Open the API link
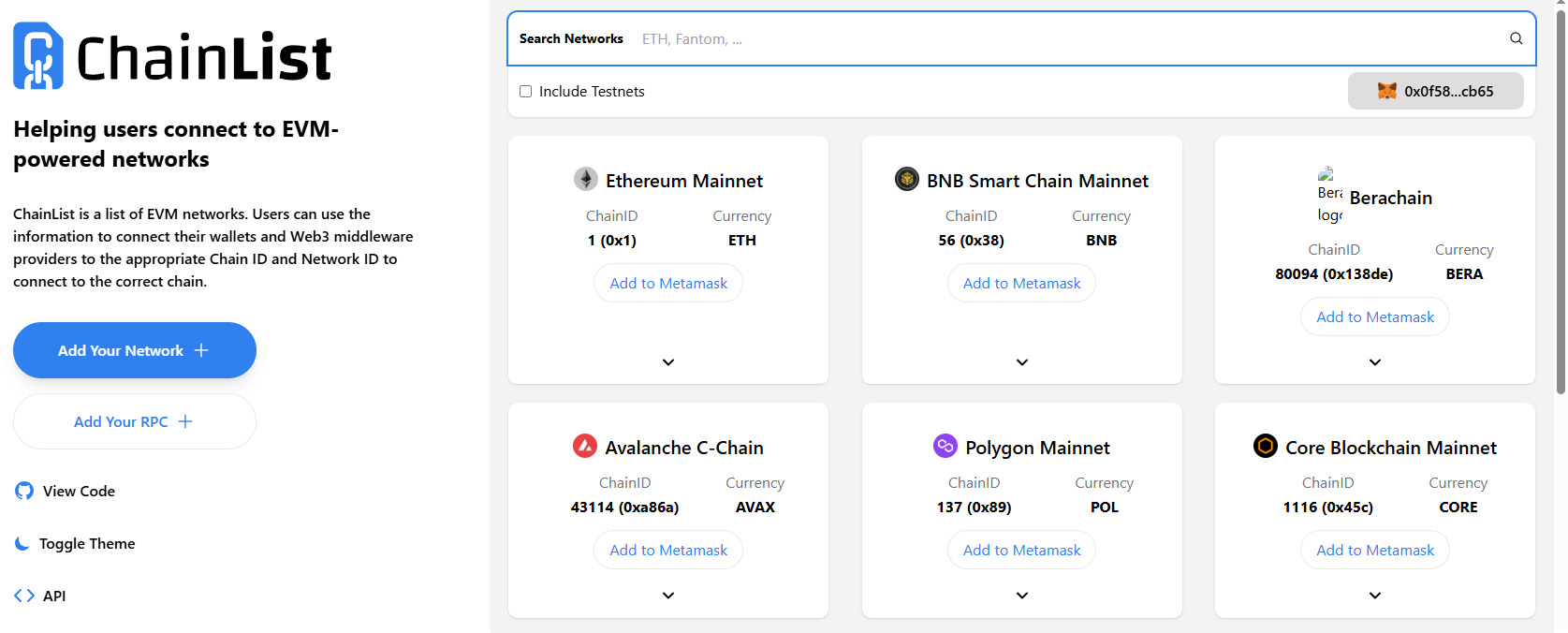1568x633 pixels. coord(40,596)
